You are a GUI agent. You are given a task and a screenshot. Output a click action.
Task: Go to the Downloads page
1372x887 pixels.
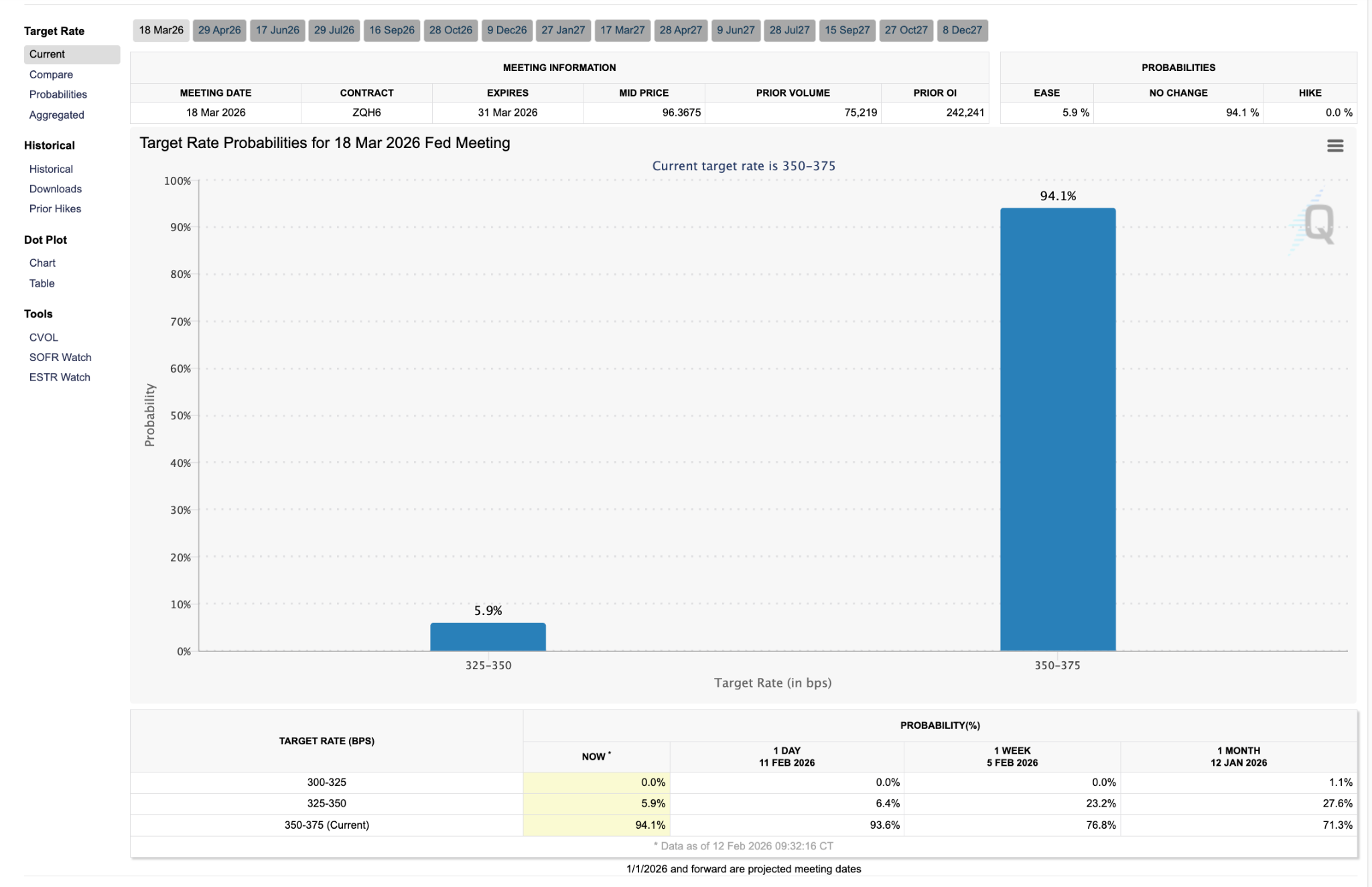point(55,189)
